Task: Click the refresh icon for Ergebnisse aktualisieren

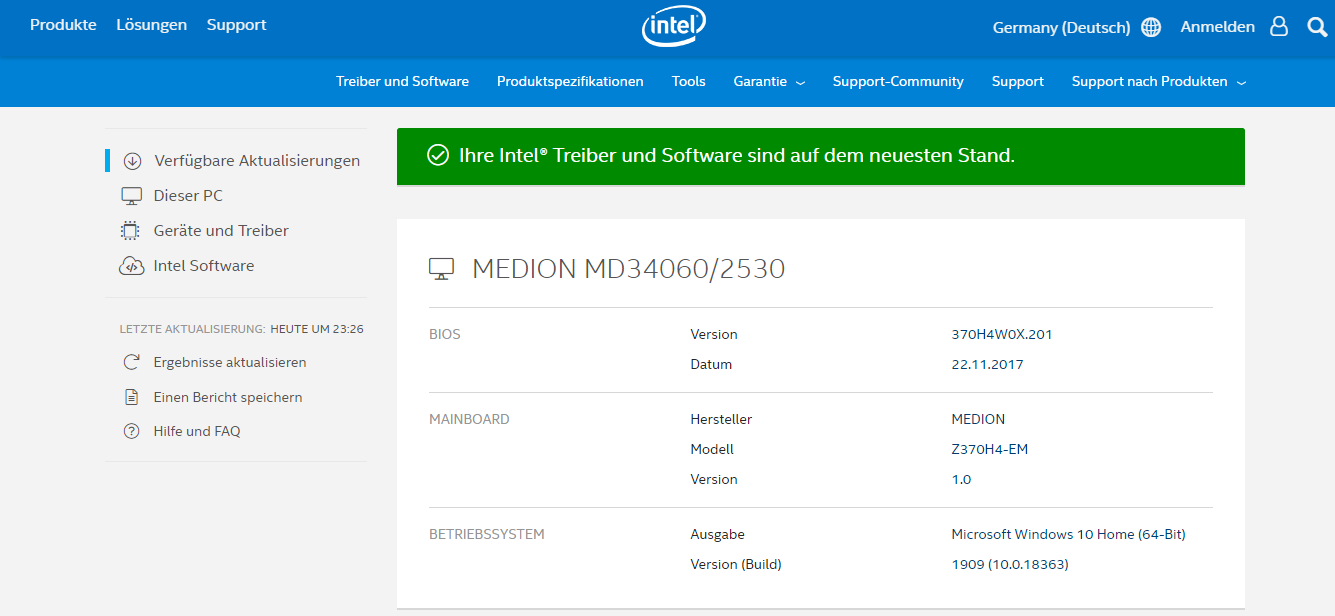Action: coord(131,362)
